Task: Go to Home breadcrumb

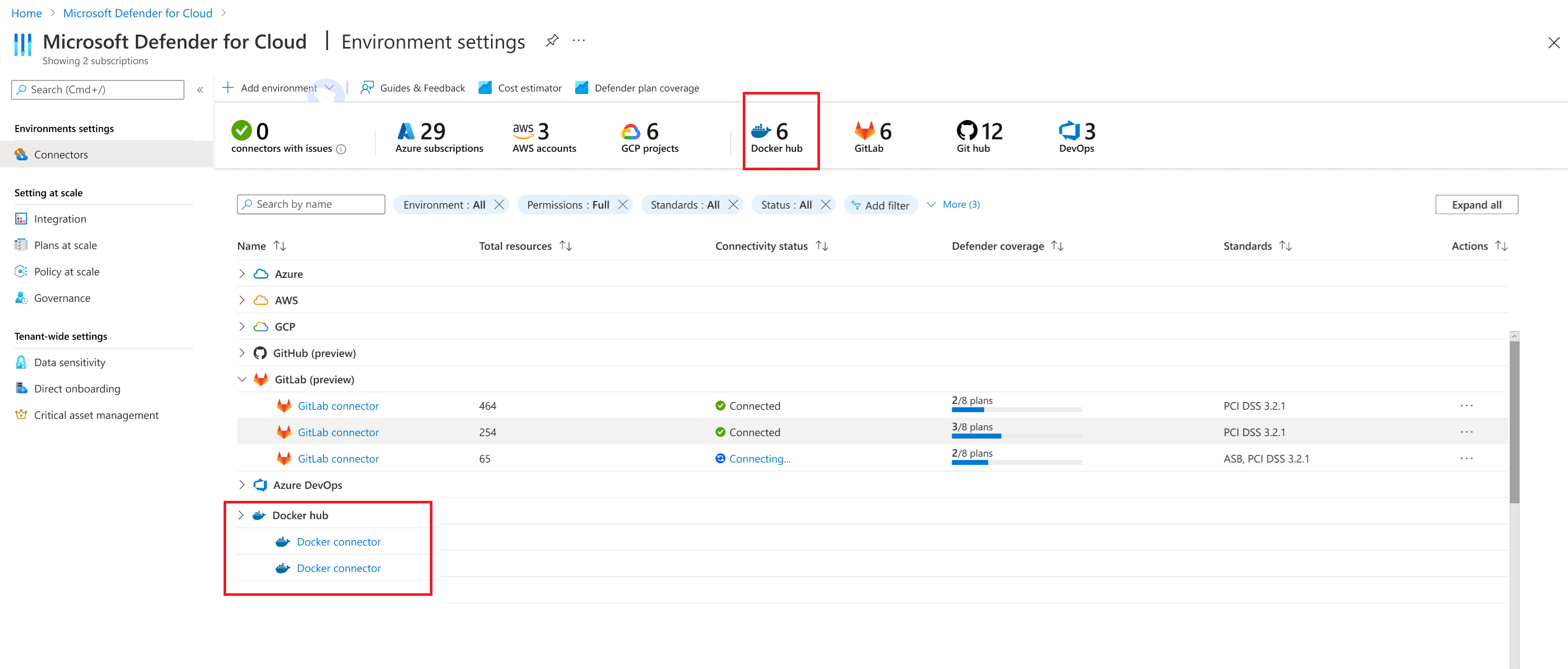Action: [27, 13]
